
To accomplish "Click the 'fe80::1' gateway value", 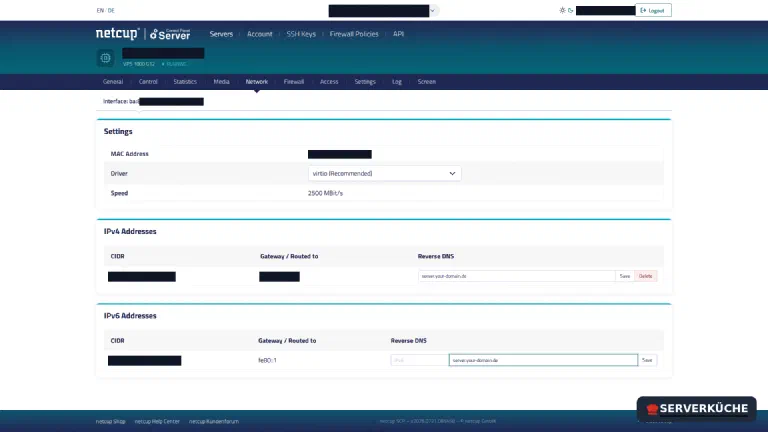I will (267, 360).
